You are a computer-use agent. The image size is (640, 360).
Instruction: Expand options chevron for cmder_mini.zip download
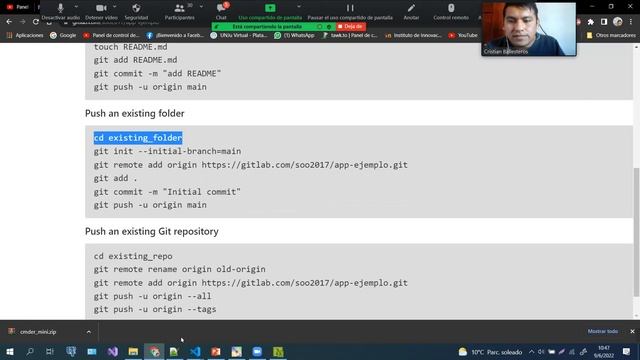(x=89, y=332)
